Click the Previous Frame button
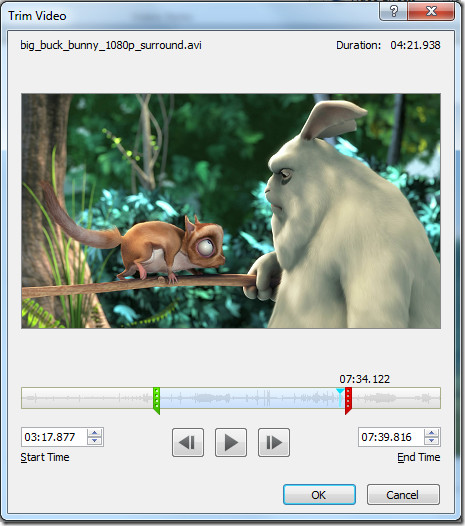The height and width of the screenshot is (526, 465). 188,442
